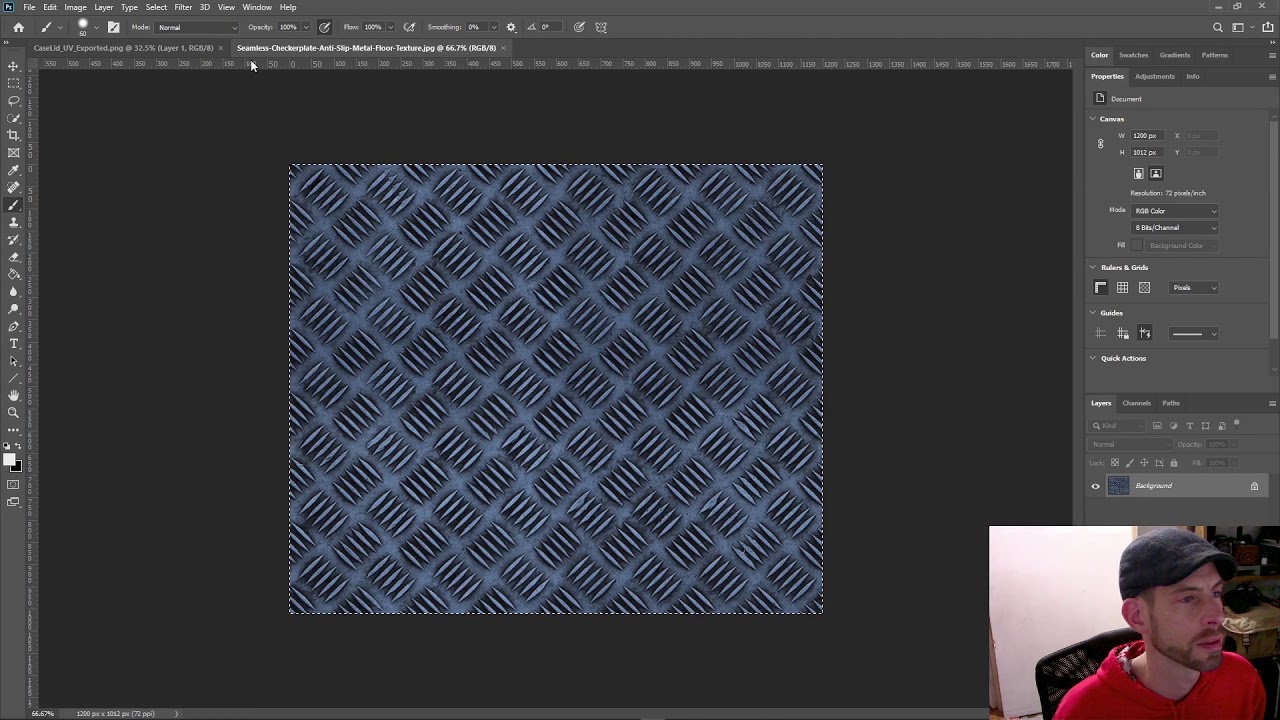Click the Home icon in options bar
Image resolution: width=1280 pixels, height=720 pixels.
(x=18, y=27)
